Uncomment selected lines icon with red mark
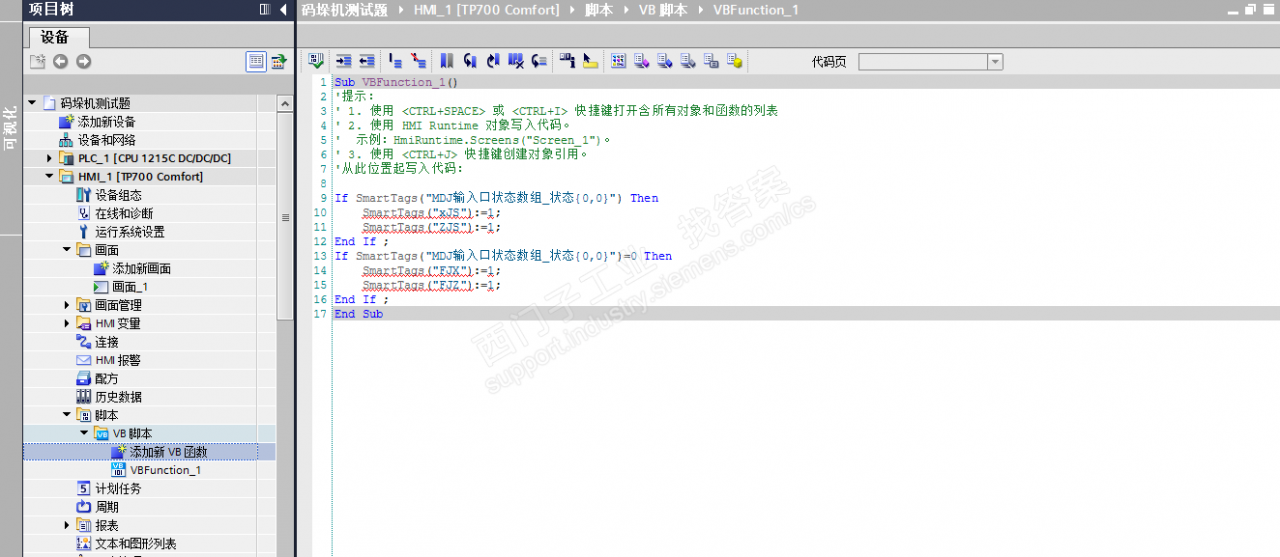Screen dimensions: 1280x557 point(418,61)
